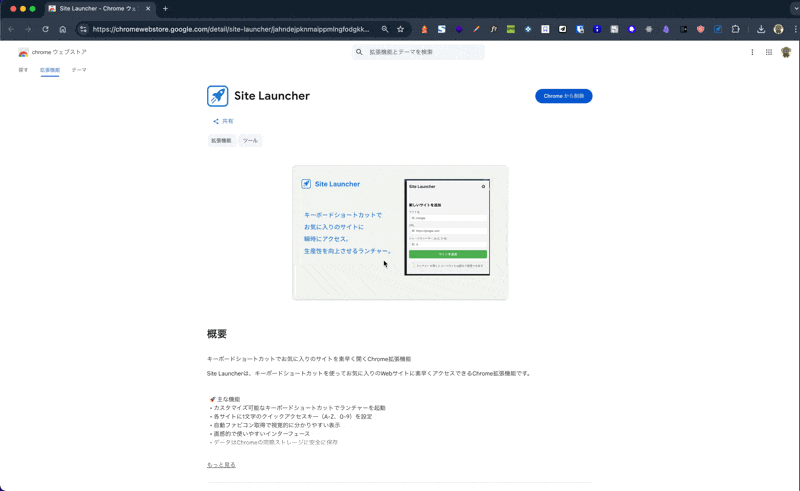Open the white bookmark-page extension icon

(x=545, y=29)
